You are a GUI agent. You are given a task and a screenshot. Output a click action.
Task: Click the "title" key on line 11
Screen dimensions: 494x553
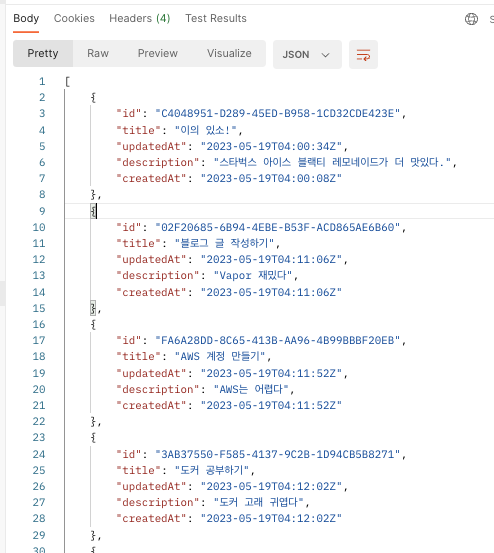[x=139, y=243]
